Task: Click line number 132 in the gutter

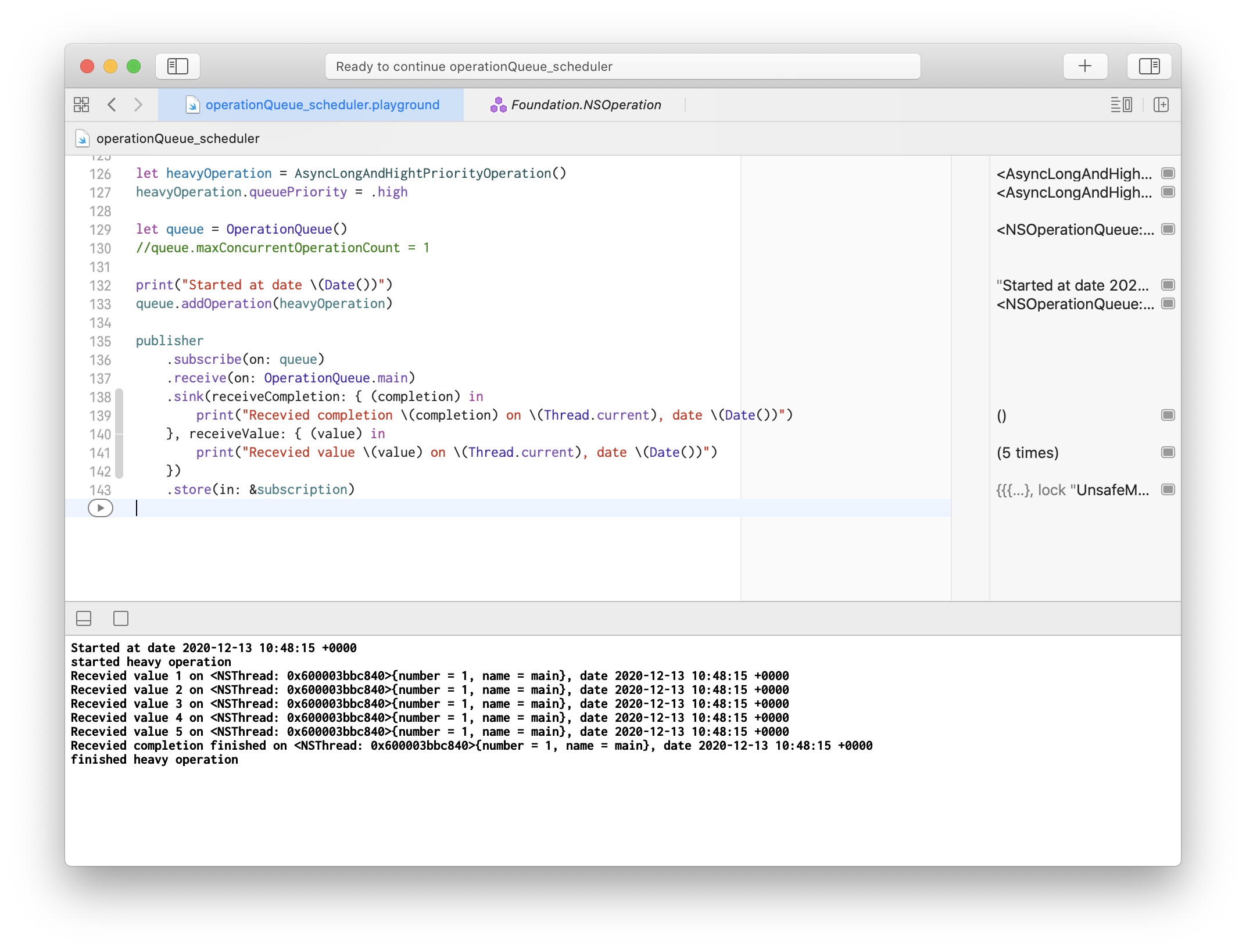Action: (x=100, y=285)
